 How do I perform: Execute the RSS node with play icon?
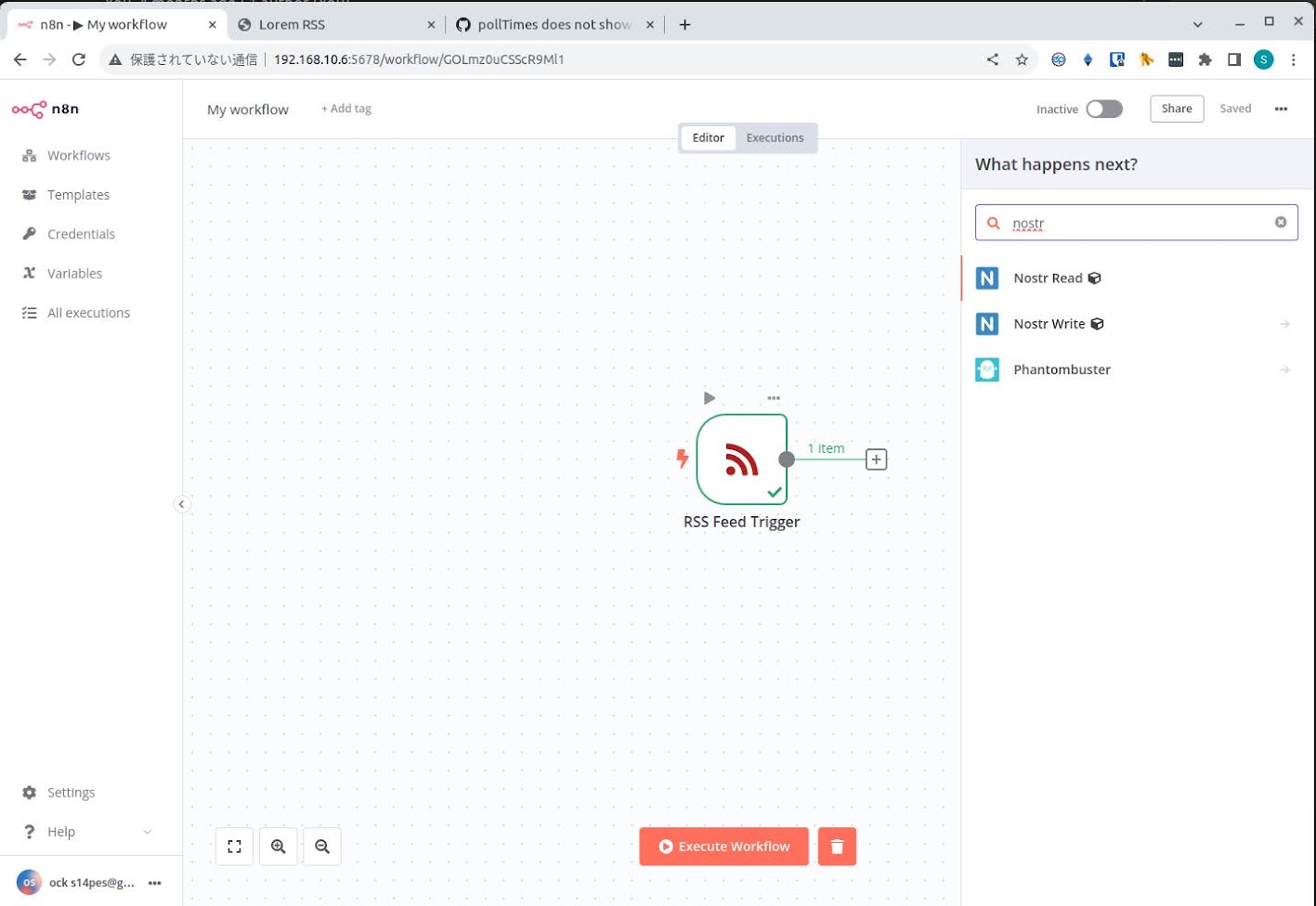710,398
